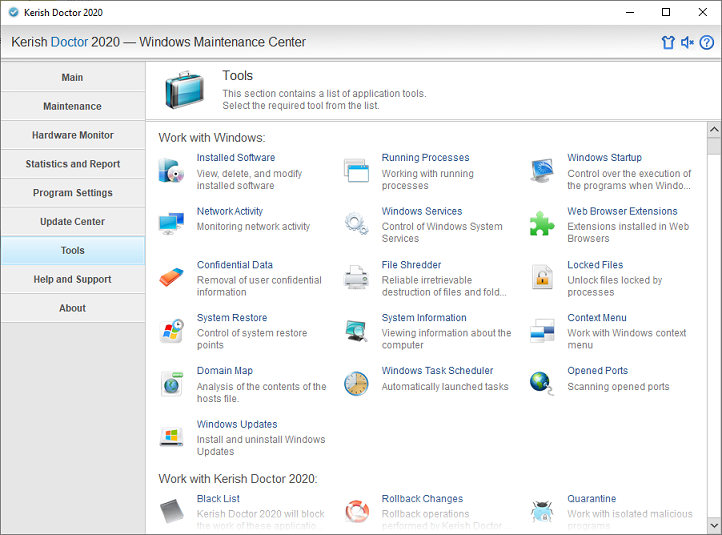
Task: Open the Hardware Monitor section
Action: 73,135
